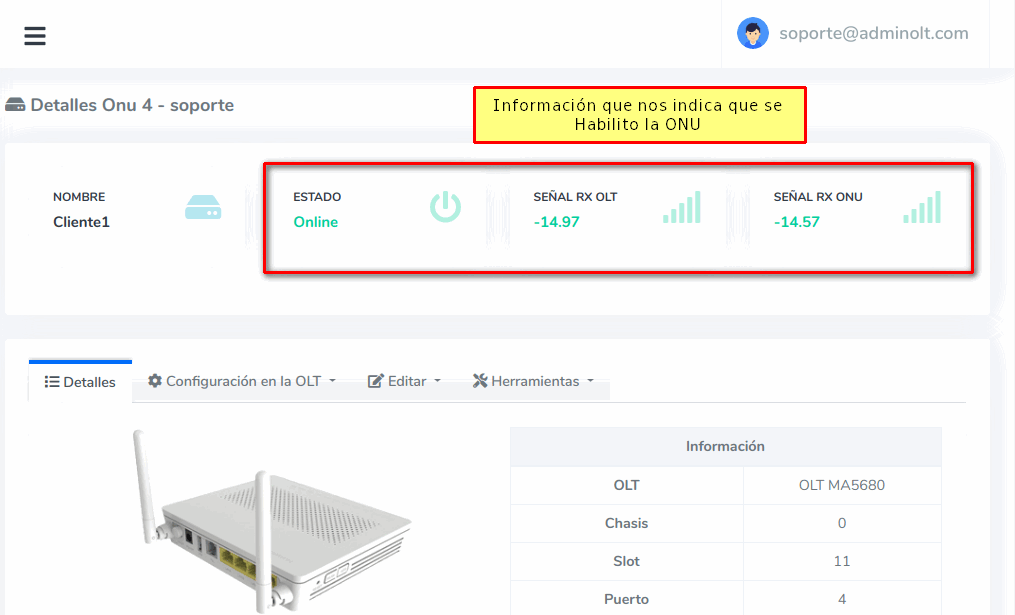Click the Información table header
The width and height of the screenshot is (1015, 615).
725,446
